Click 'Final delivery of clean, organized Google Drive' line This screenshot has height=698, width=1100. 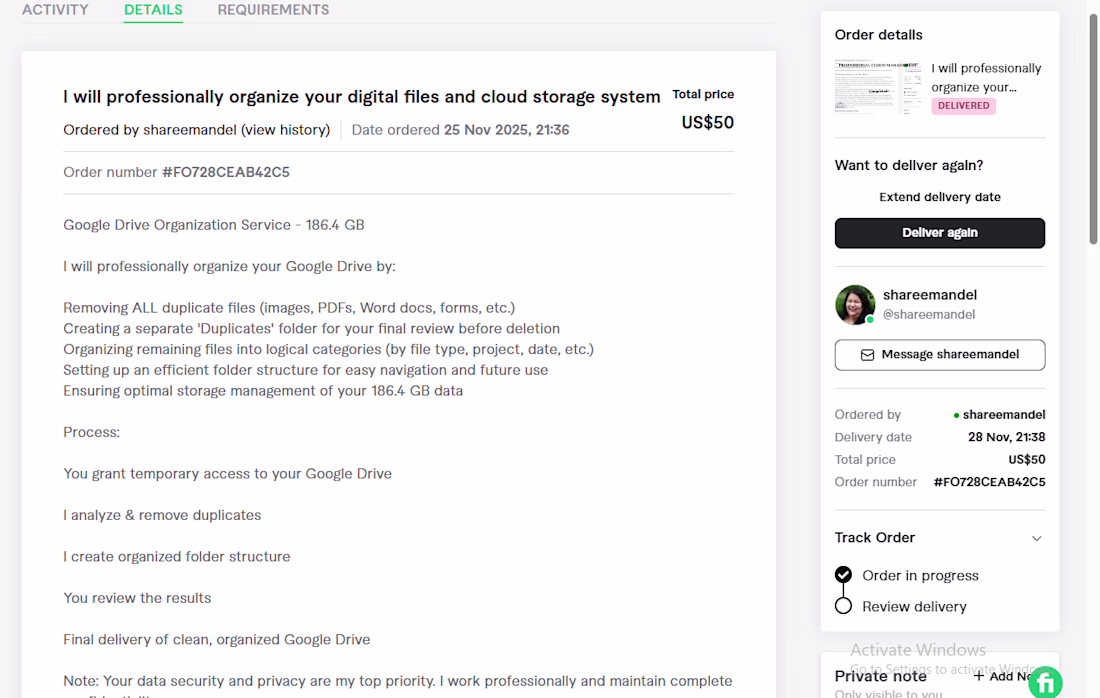coord(217,639)
